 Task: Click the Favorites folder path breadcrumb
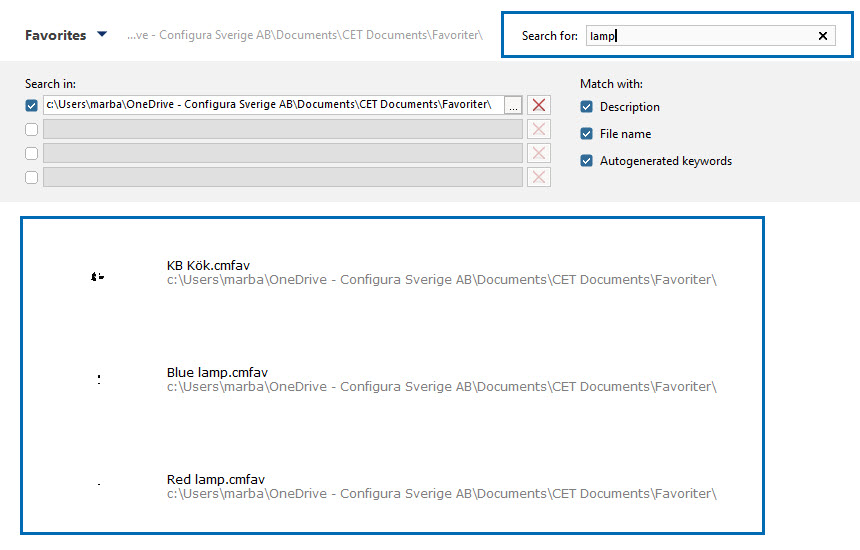(305, 35)
